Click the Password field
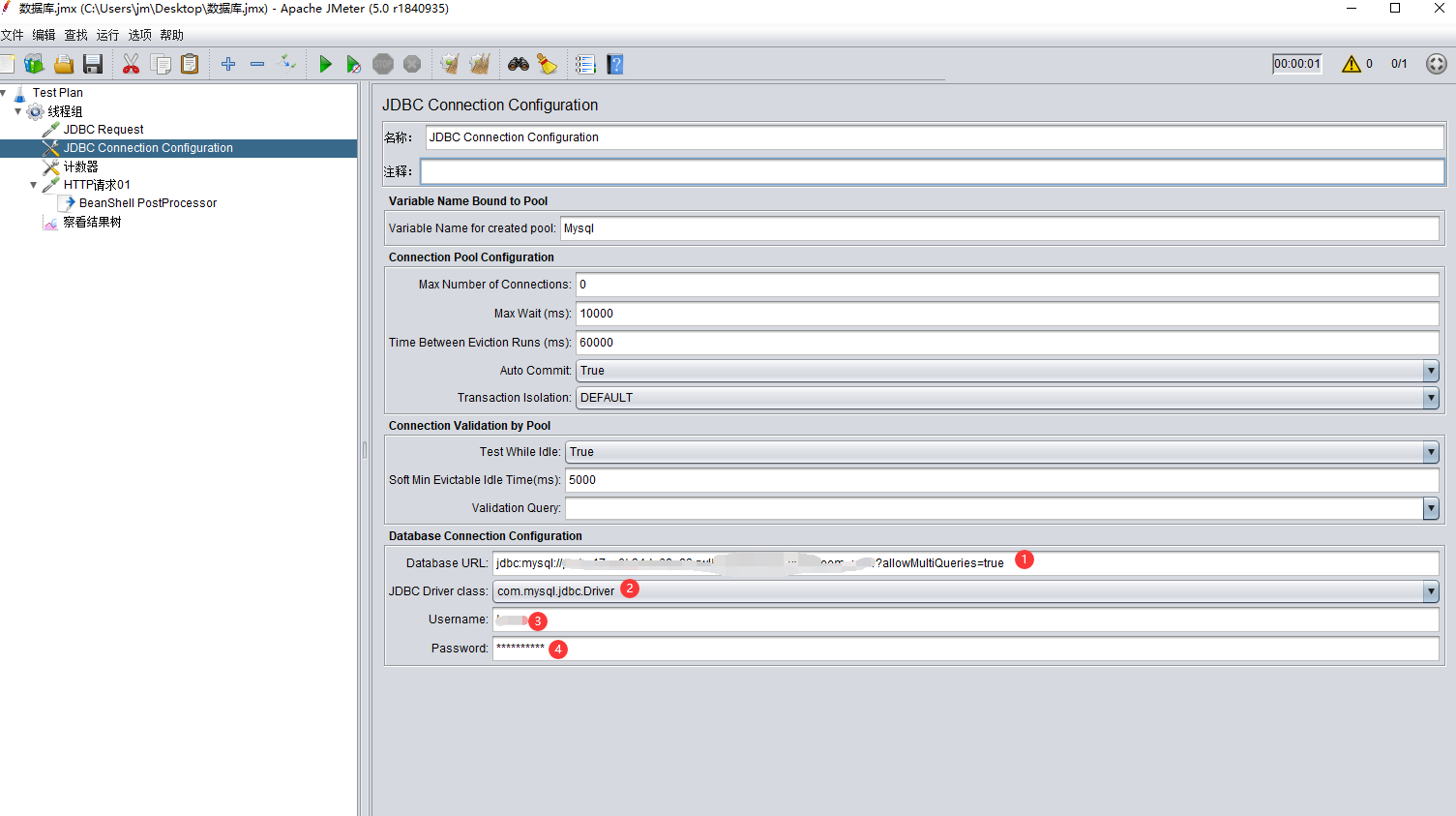The height and width of the screenshot is (816, 1456). (966, 649)
